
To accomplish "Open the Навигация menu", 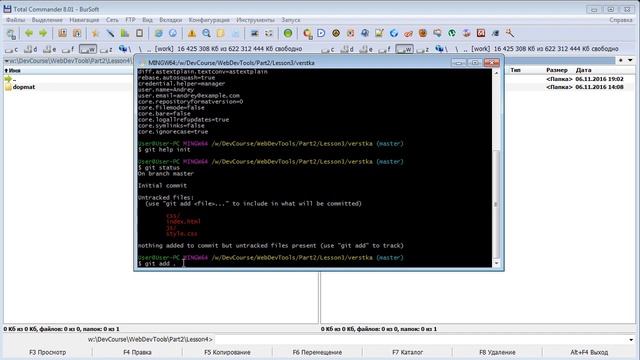I will coord(84,20).
